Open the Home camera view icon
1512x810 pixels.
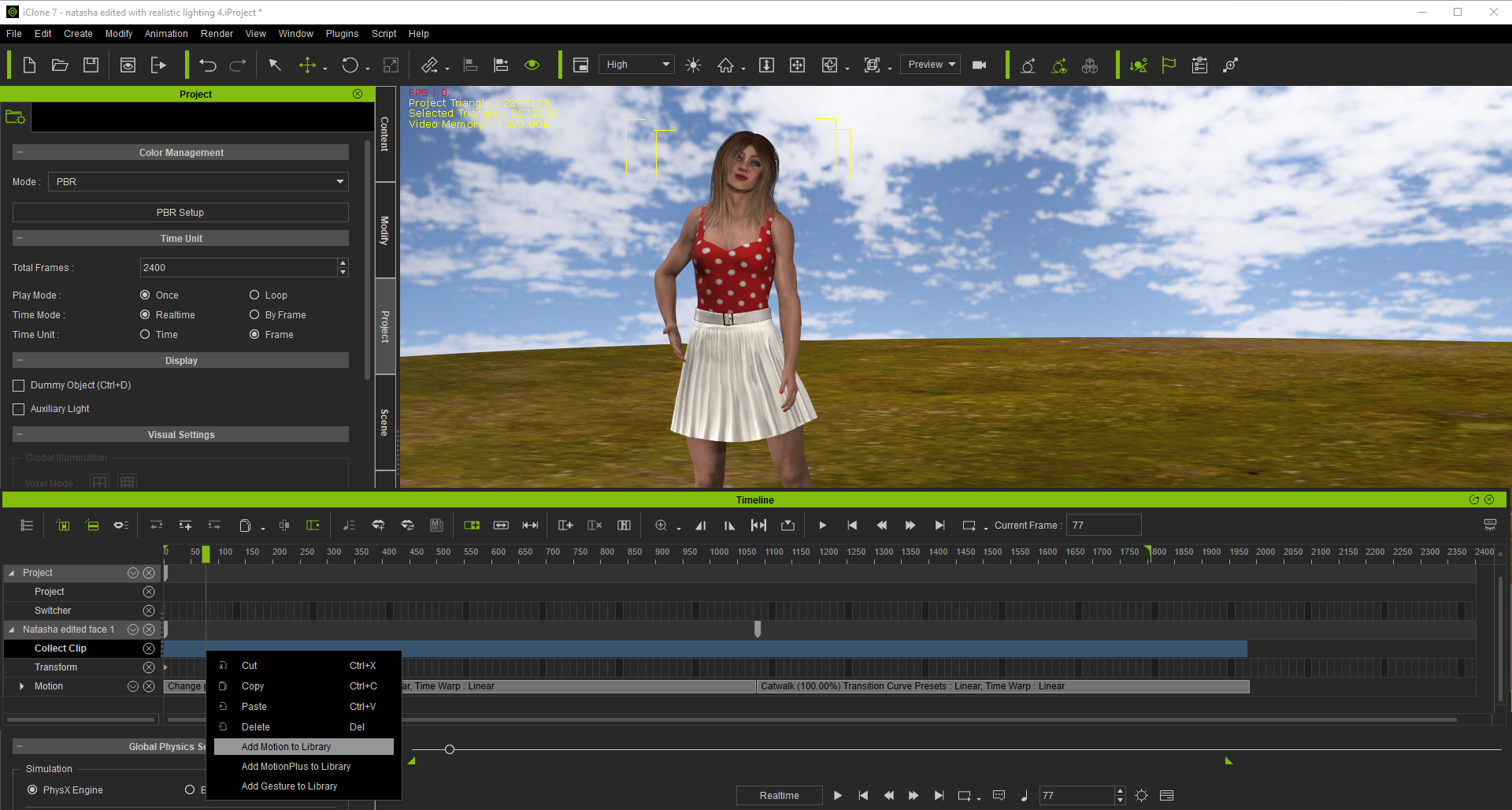725,65
